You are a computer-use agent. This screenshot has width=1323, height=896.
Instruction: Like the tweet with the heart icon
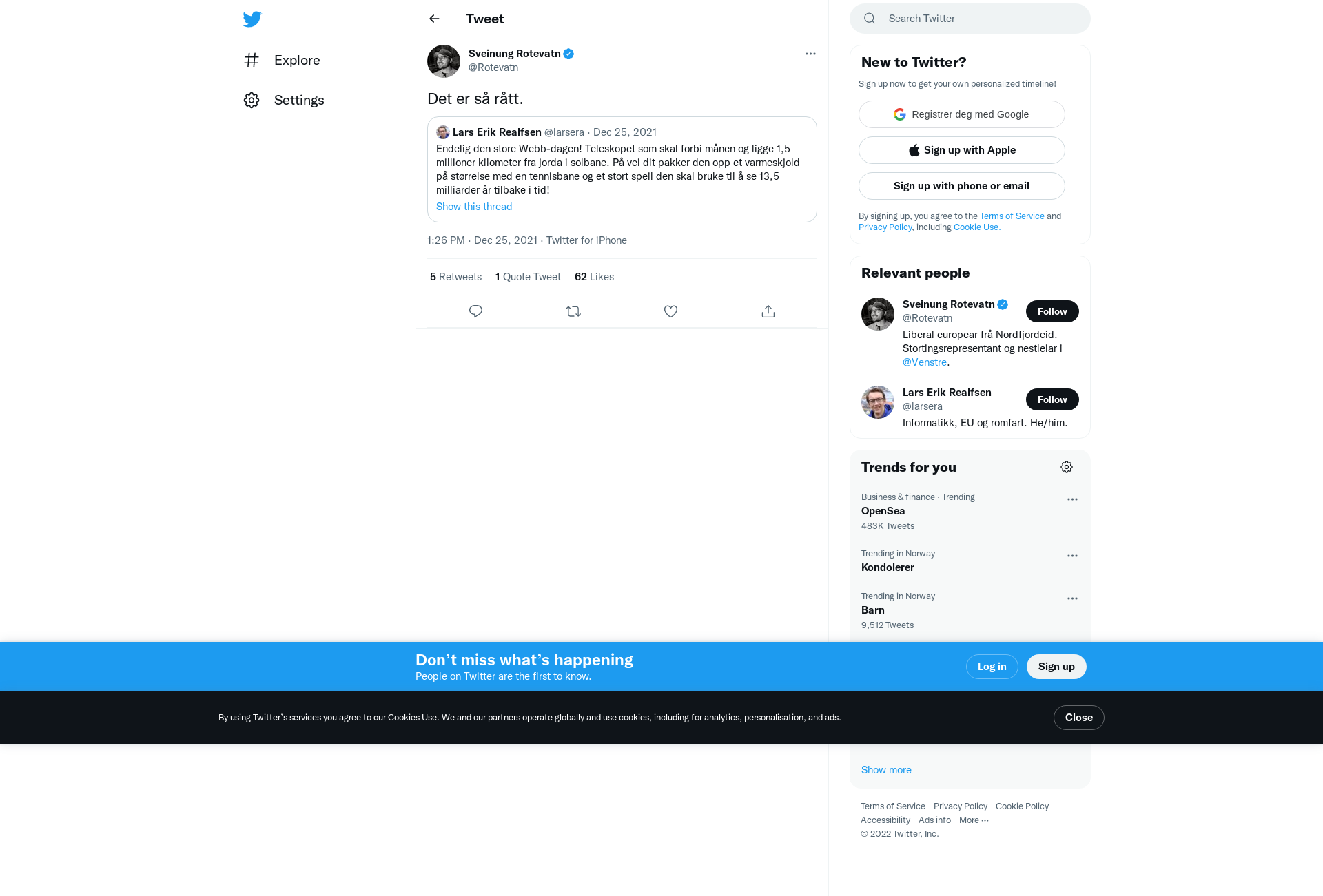(670, 311)
